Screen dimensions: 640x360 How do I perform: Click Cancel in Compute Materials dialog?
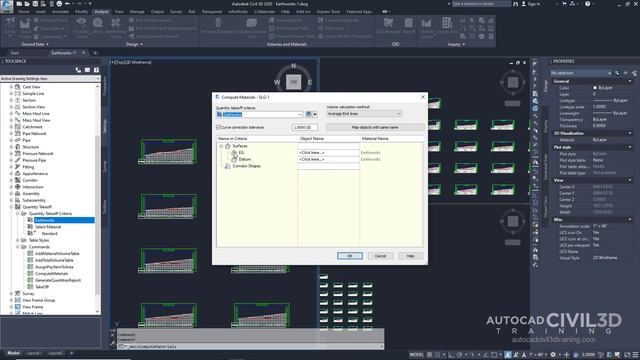(x=380, y=256)
